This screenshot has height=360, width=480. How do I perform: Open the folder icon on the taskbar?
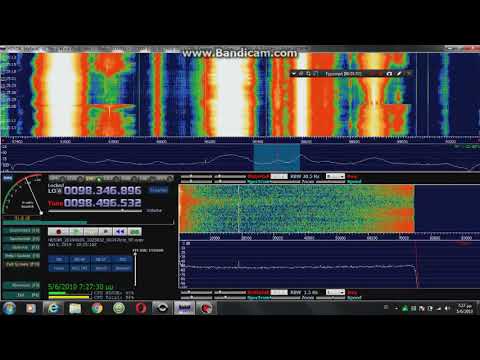click(75, 308)
